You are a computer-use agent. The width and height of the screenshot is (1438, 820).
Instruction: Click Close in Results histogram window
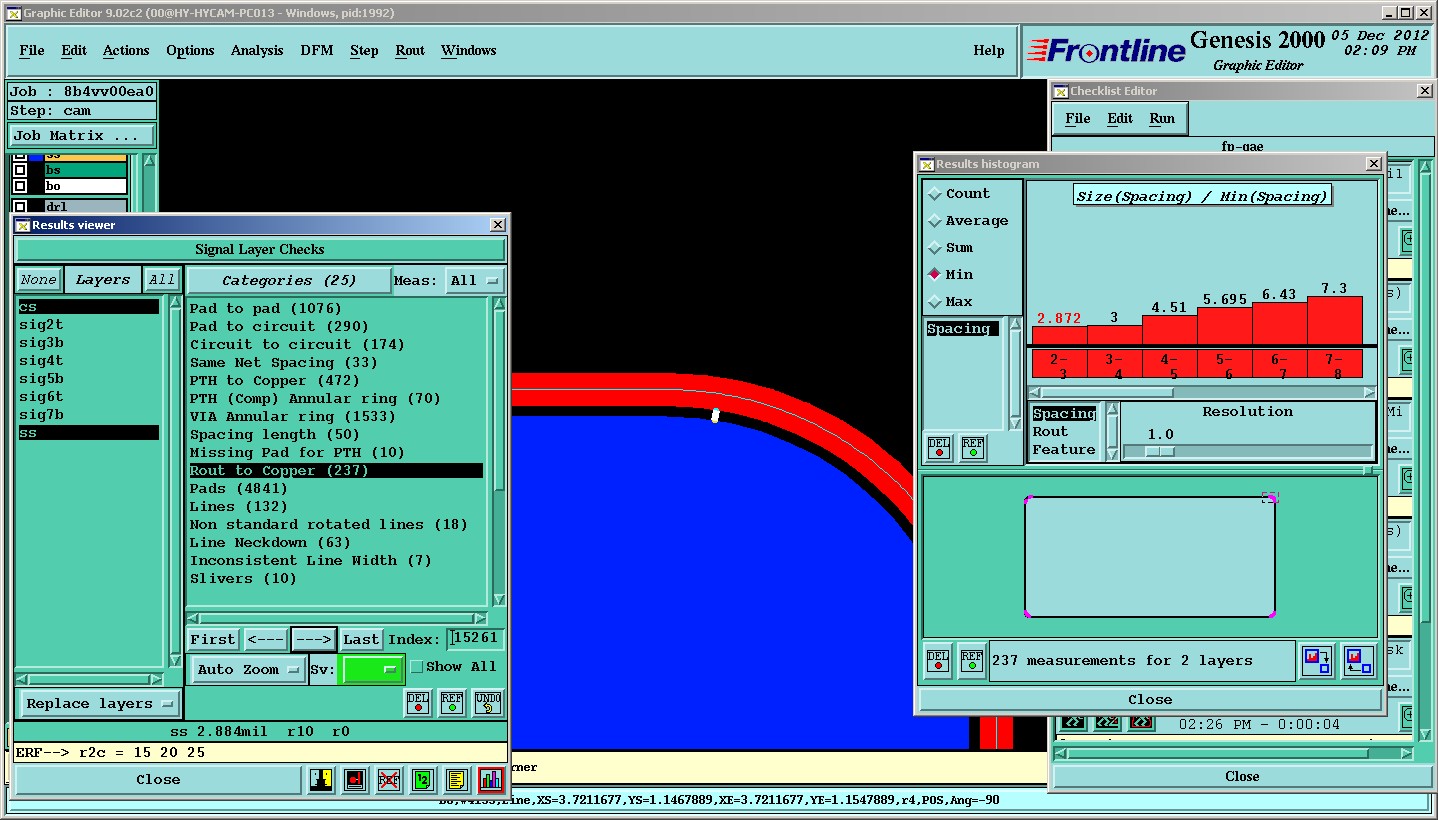click(x=1150, y=700)
